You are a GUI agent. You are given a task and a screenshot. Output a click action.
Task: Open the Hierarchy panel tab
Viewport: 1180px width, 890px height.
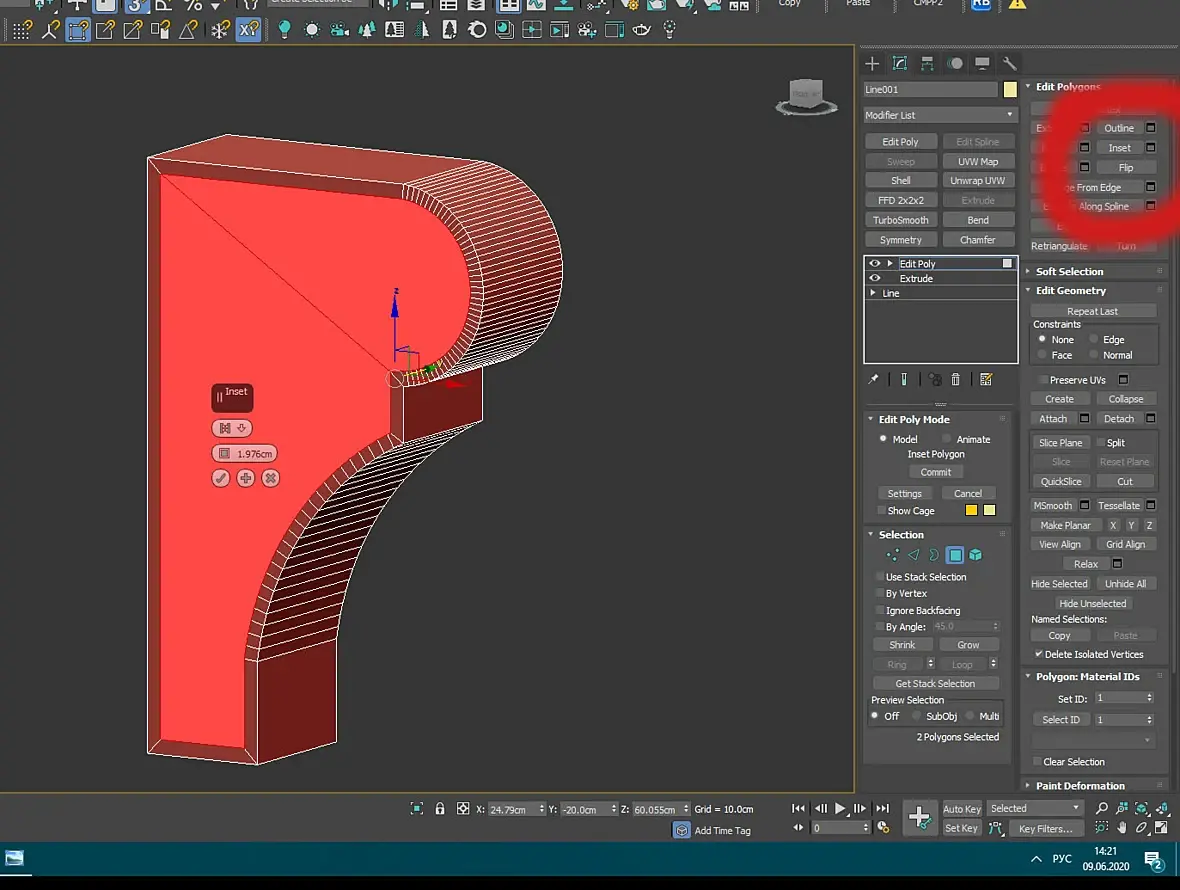(x=927, y=63)
